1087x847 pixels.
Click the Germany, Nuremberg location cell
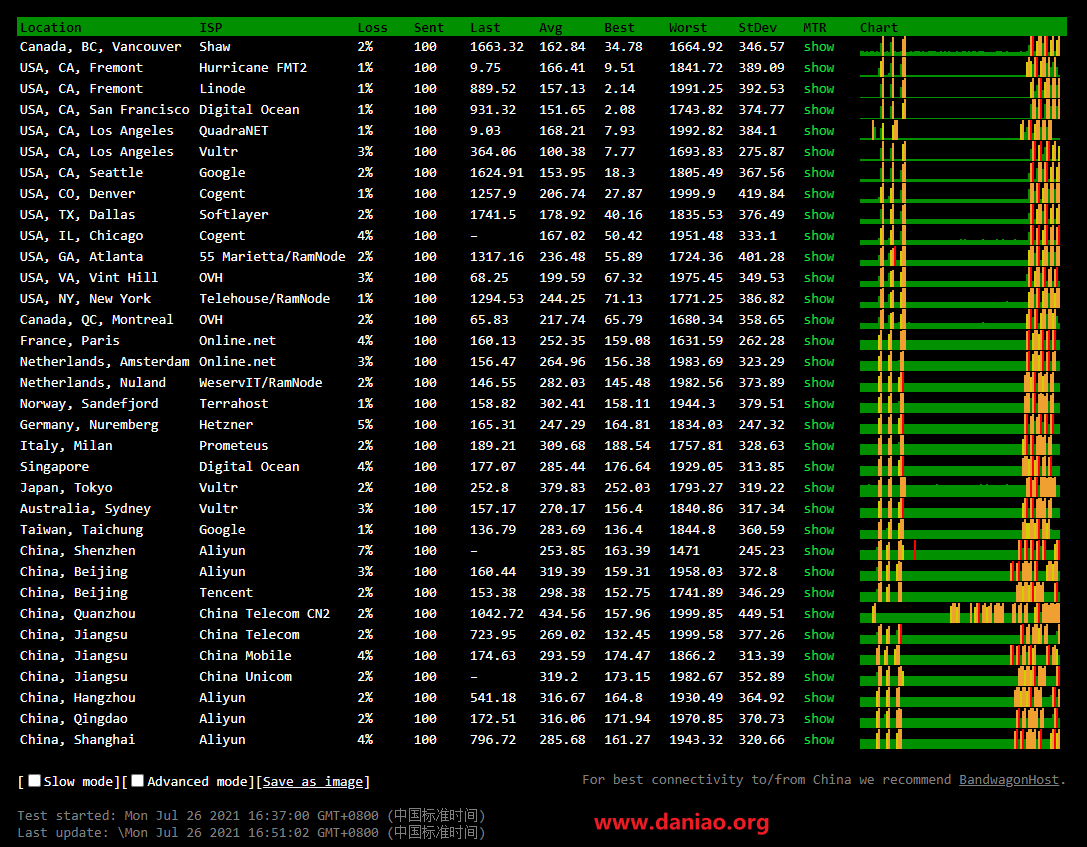pos(89,424)
